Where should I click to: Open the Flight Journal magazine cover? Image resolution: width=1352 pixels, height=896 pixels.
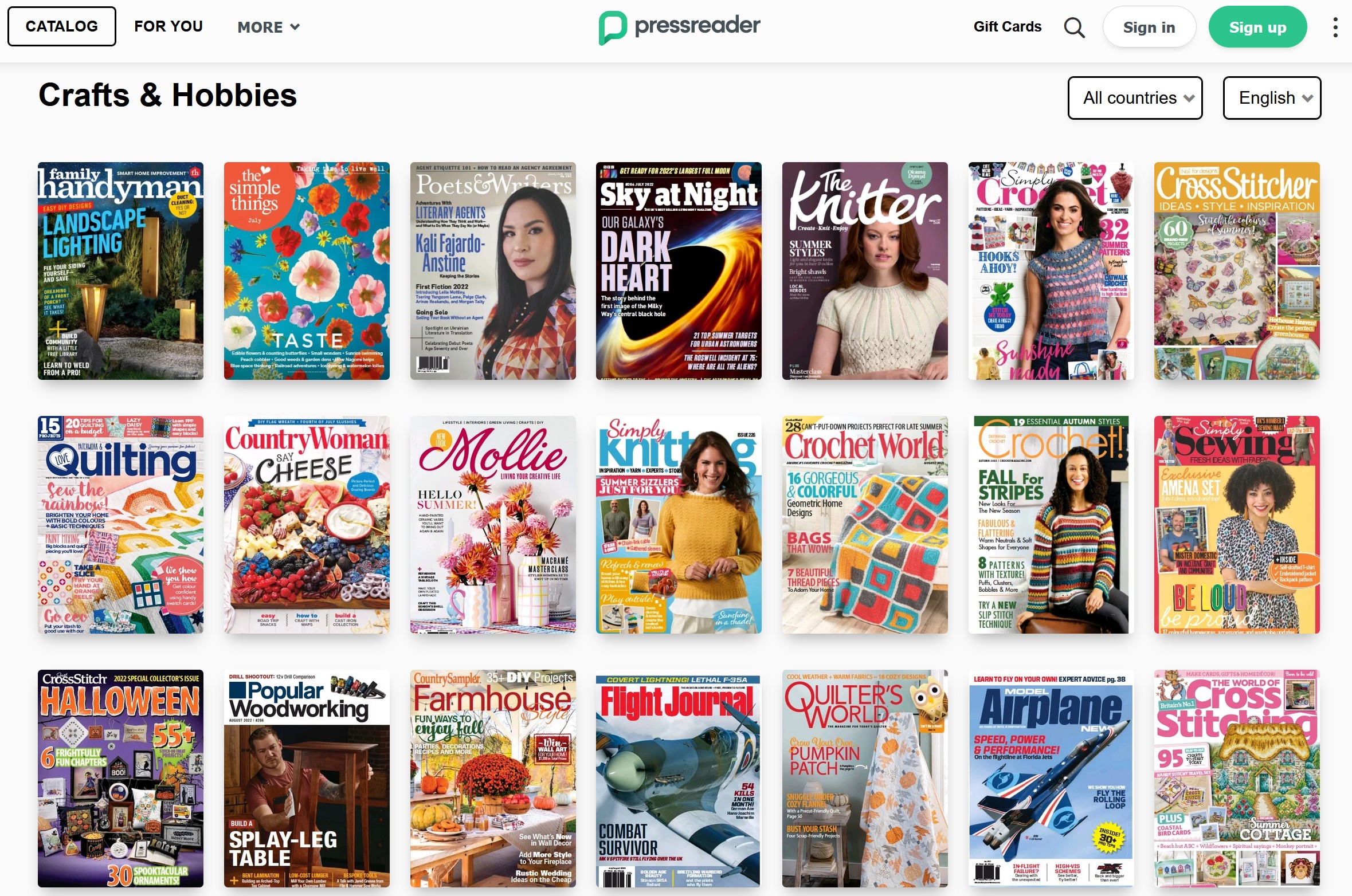[679, 779]
